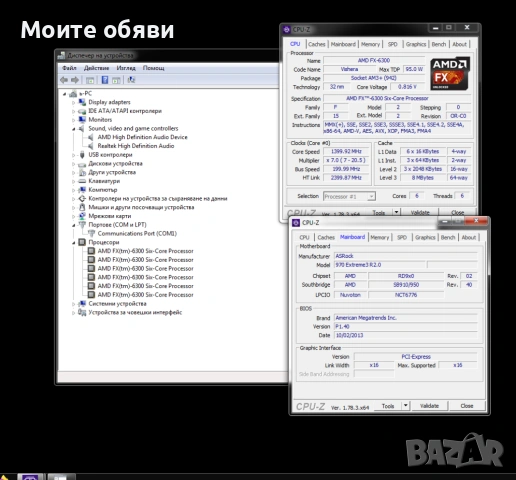Image resolution: width=516 pixels, height=480 pixels.
Task: Open SPD tab in upper CPU-Z window
Action: 393,44
